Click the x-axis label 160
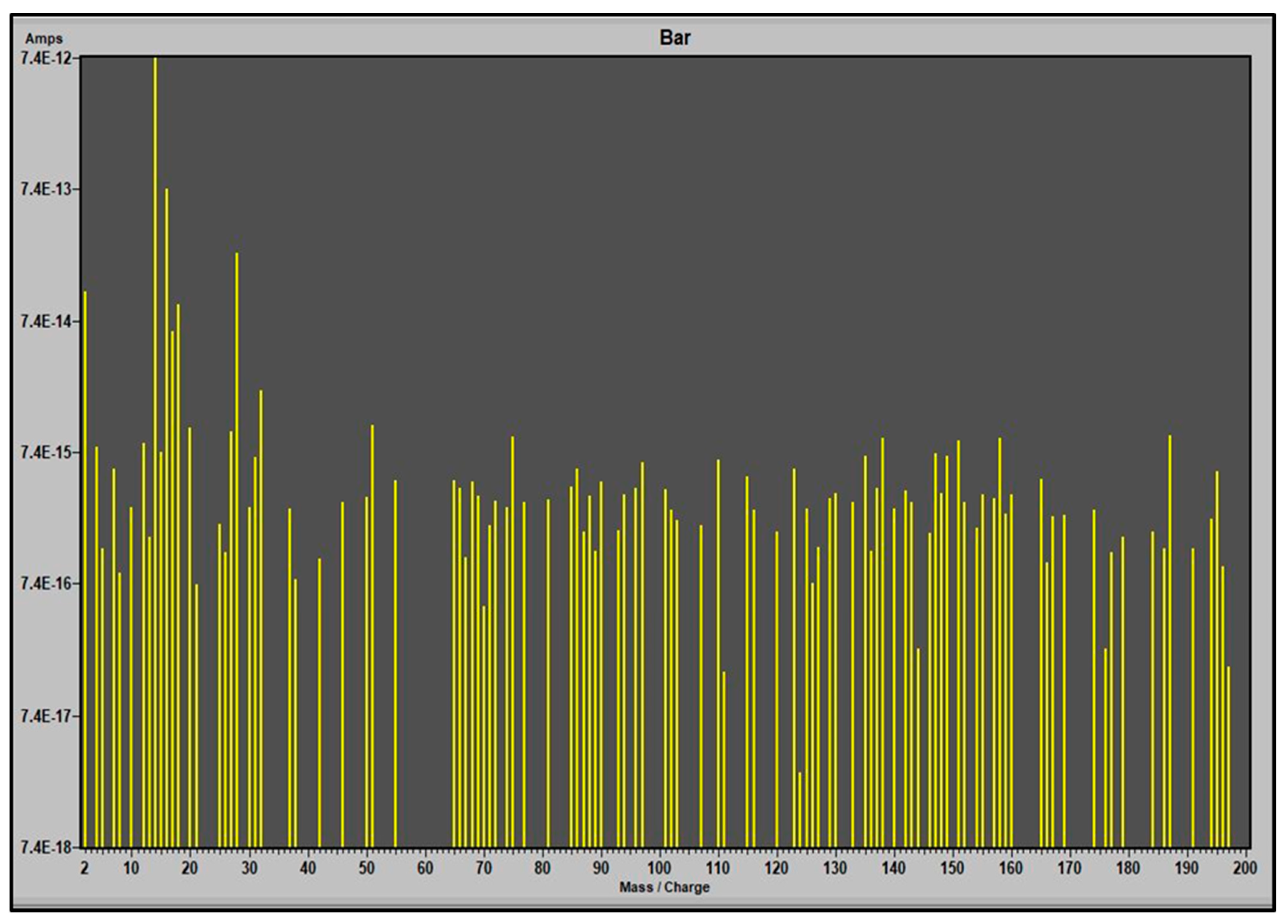 click(1011, 868)
